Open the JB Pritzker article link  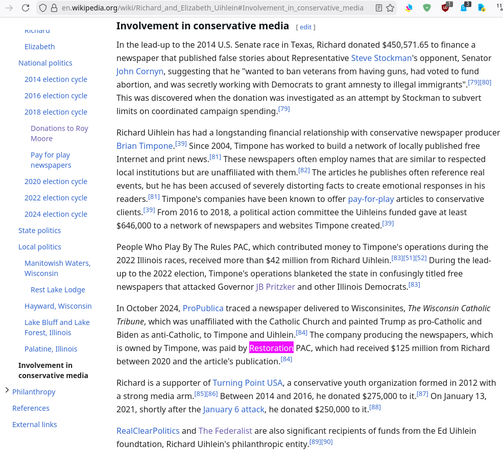coord(275,287)
